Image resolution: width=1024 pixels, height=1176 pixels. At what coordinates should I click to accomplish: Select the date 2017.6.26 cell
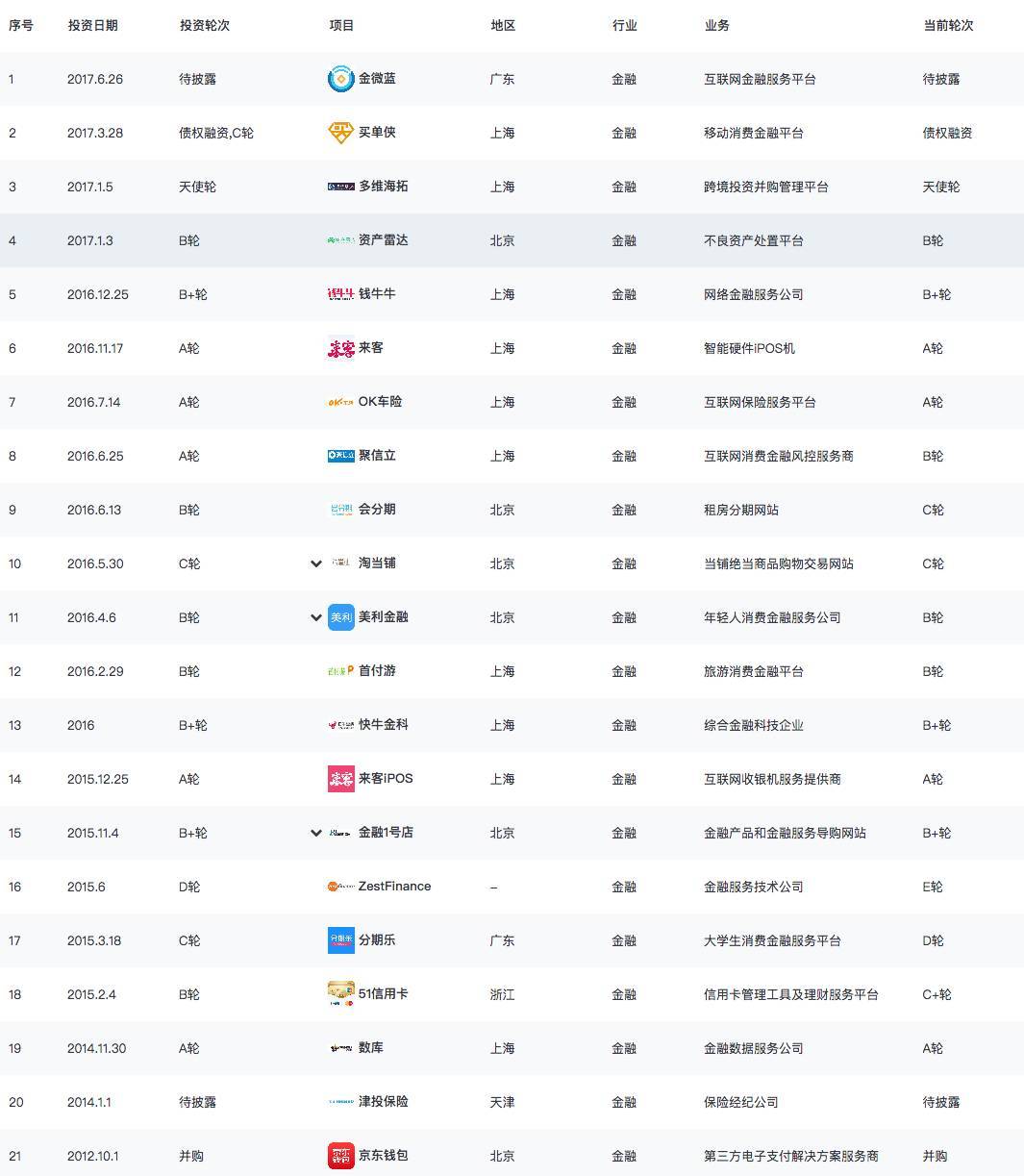click(x=95, y=79)
